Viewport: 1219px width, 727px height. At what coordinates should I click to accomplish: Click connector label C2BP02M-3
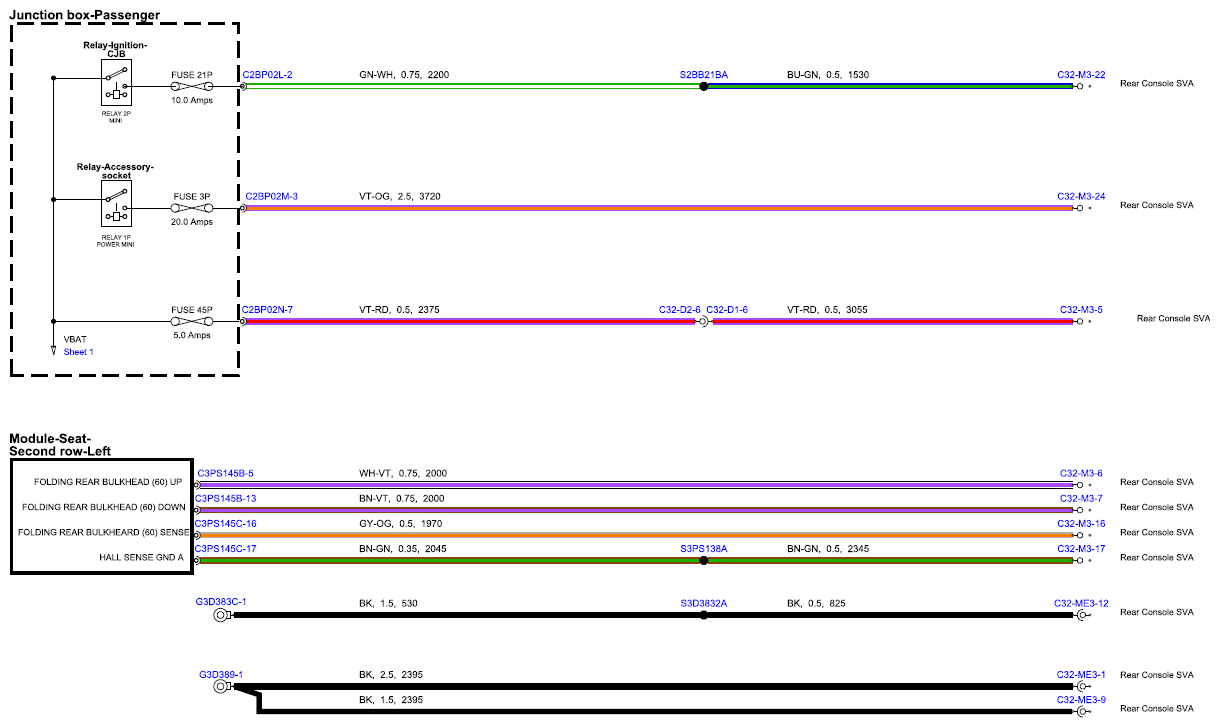pos(271,197)
